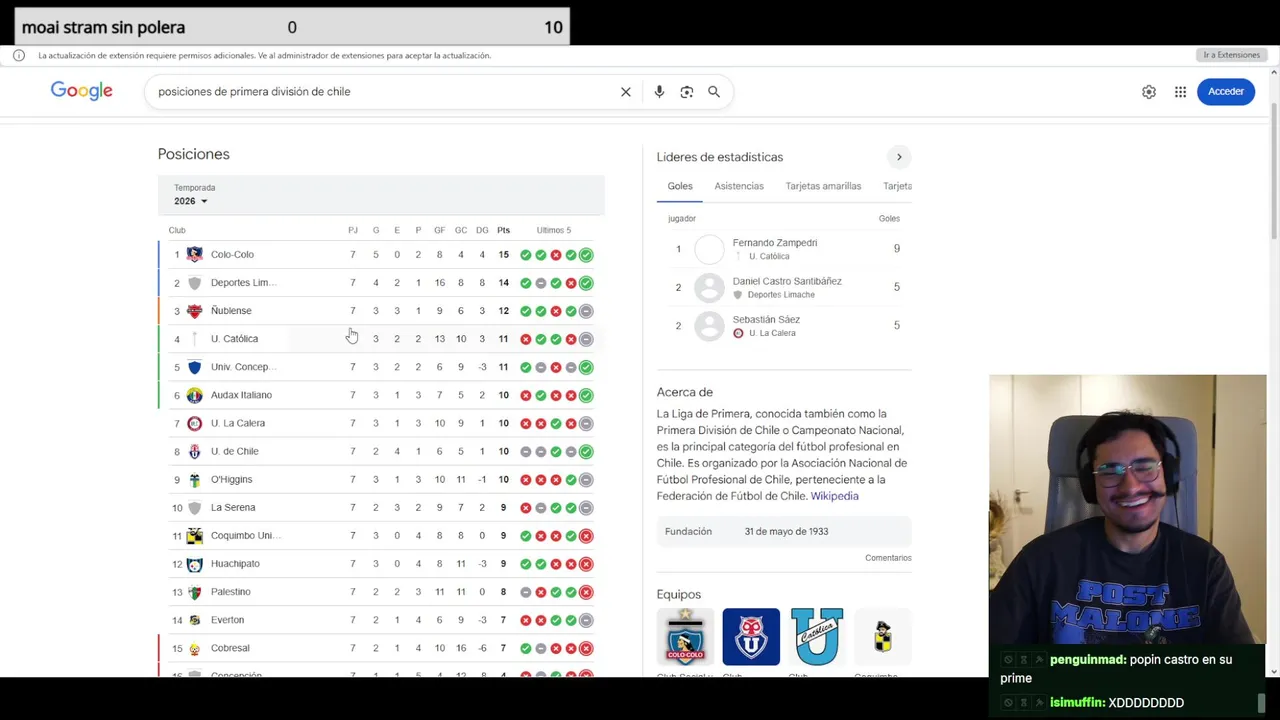Viewport: 1280px width, 720px height.
Task: Open Google settings gear icon
Action: 1149,92
